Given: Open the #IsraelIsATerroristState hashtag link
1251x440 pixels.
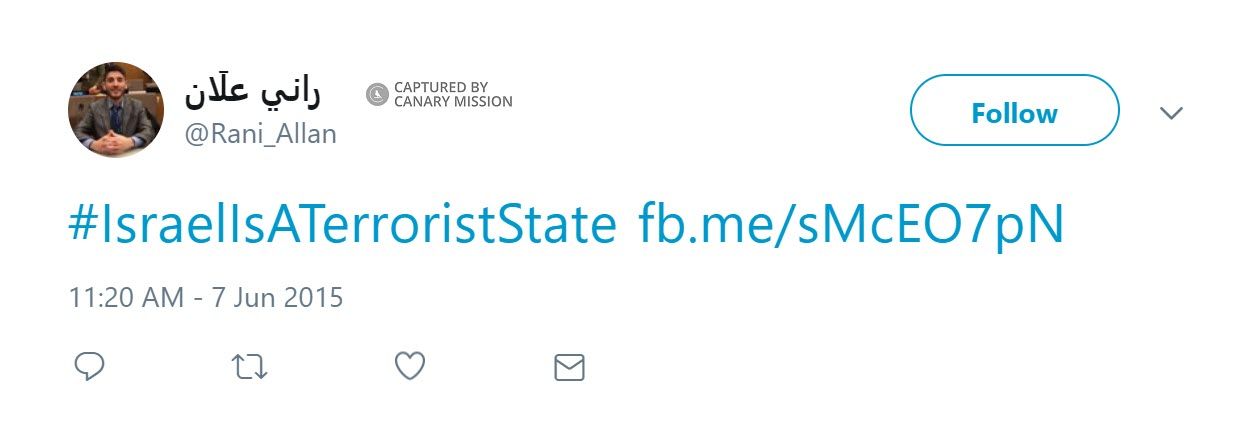Looking at the screenshot, I should tap(342, 226).
